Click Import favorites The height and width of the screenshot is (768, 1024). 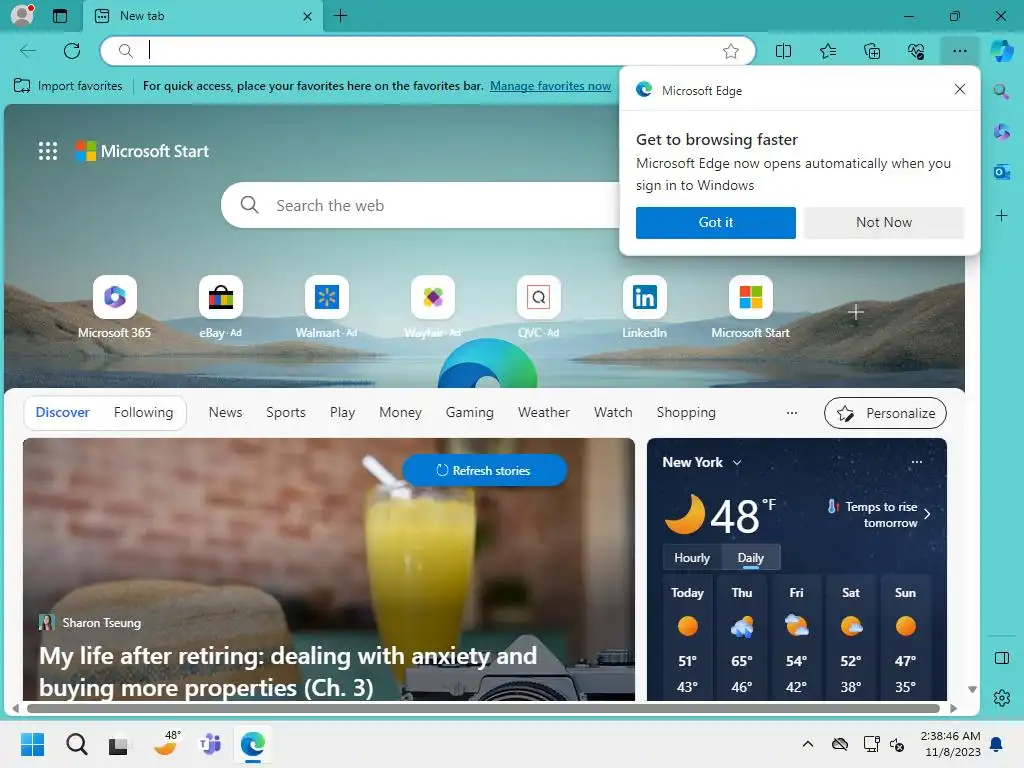tap(68, 86)
